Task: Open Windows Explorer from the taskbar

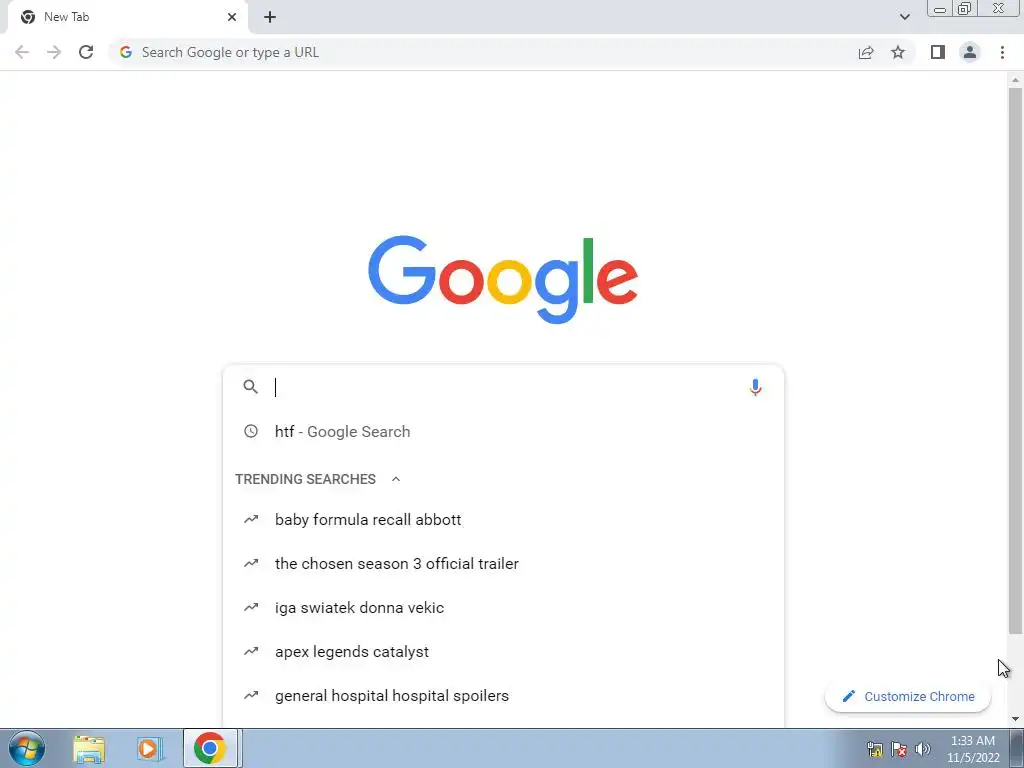Action: tap(89, 748)
